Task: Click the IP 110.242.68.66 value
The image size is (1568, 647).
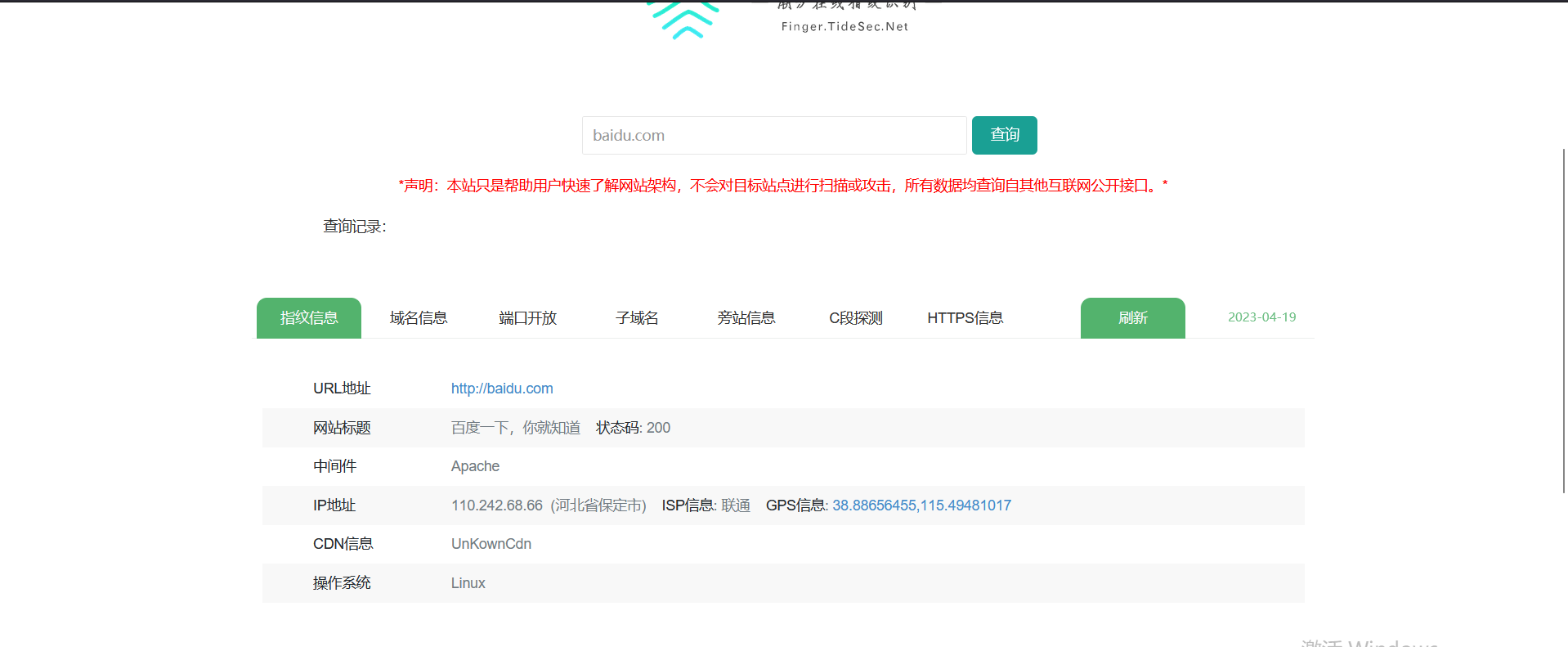Action: tap(497, 505)
